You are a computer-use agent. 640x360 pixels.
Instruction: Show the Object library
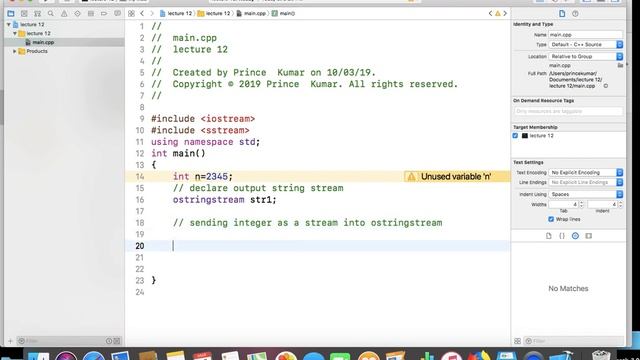tap(575, 236)
